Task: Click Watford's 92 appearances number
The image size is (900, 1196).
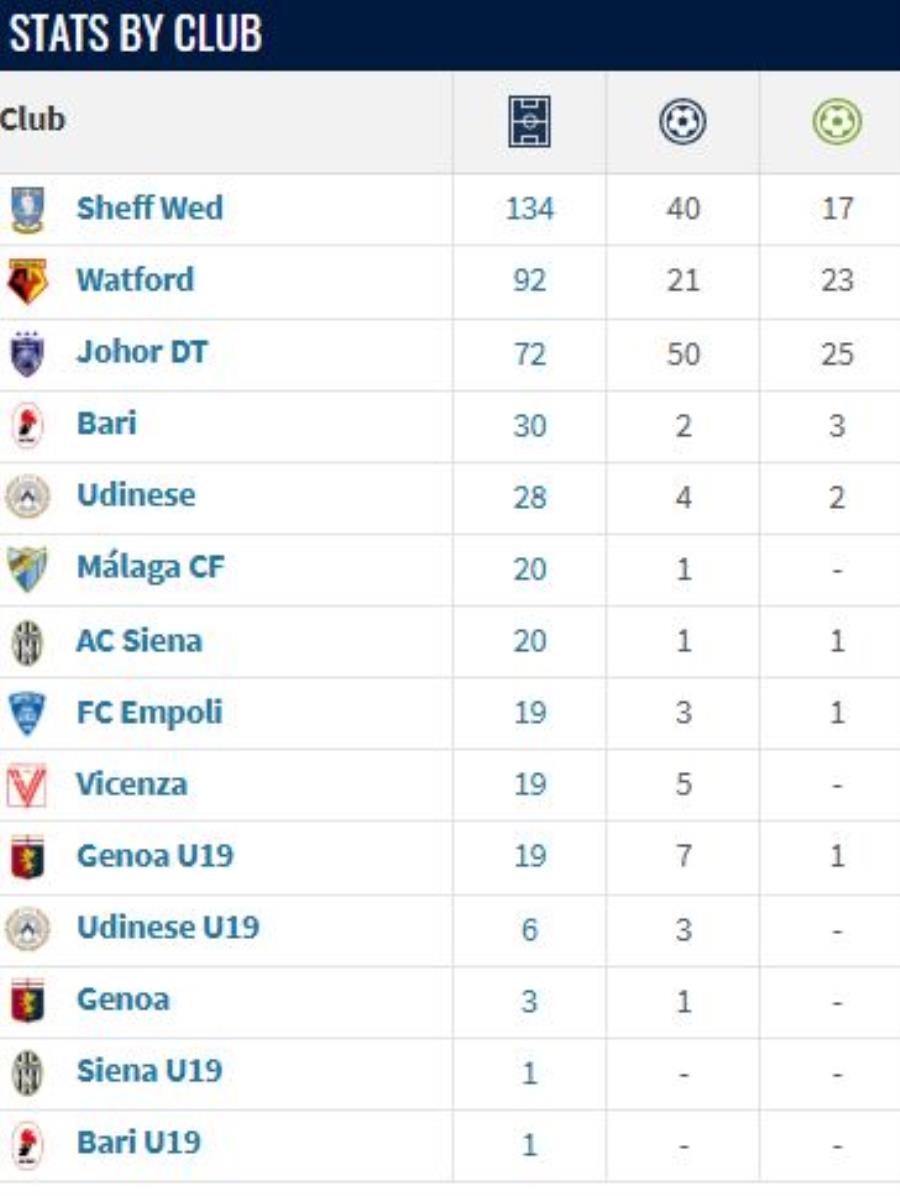Action: tap(529, 280)
